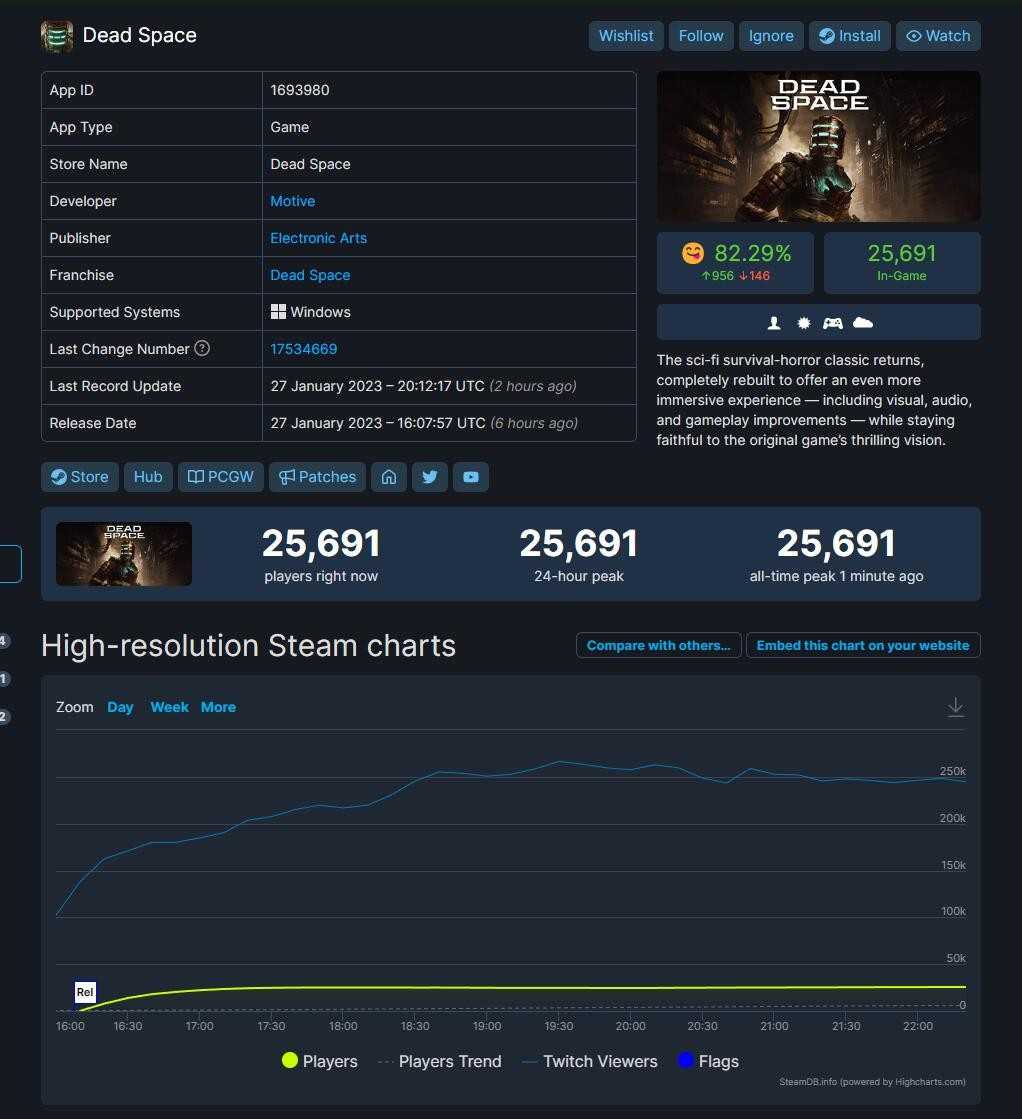The width and height of the screenshot is (1022, 1119).
Task: Click the Rel release flag marker on chart
Action: (85, 992)
